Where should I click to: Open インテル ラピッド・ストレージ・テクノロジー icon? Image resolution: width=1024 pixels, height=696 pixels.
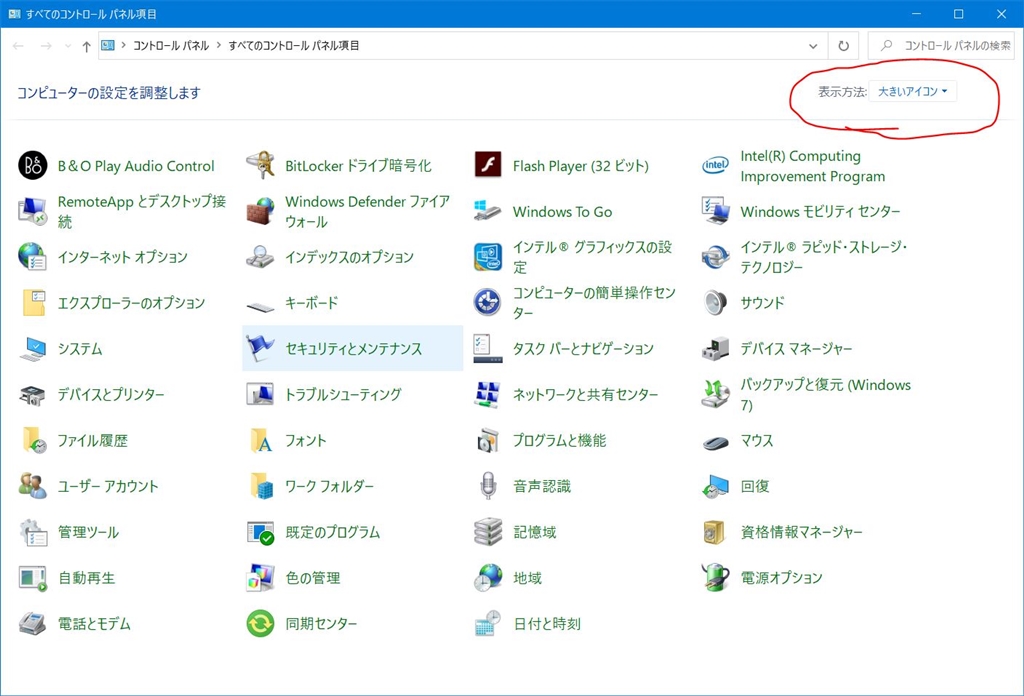pos(715,257)
